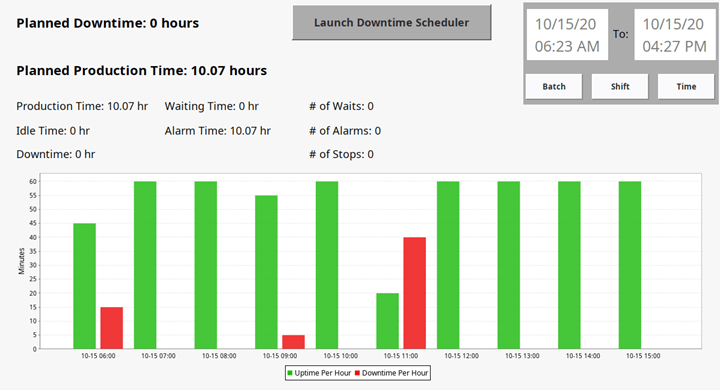Screen dimensions: 720x390
Task: Click '# of Waits: 0' text
Action: [x=341, y=106]
